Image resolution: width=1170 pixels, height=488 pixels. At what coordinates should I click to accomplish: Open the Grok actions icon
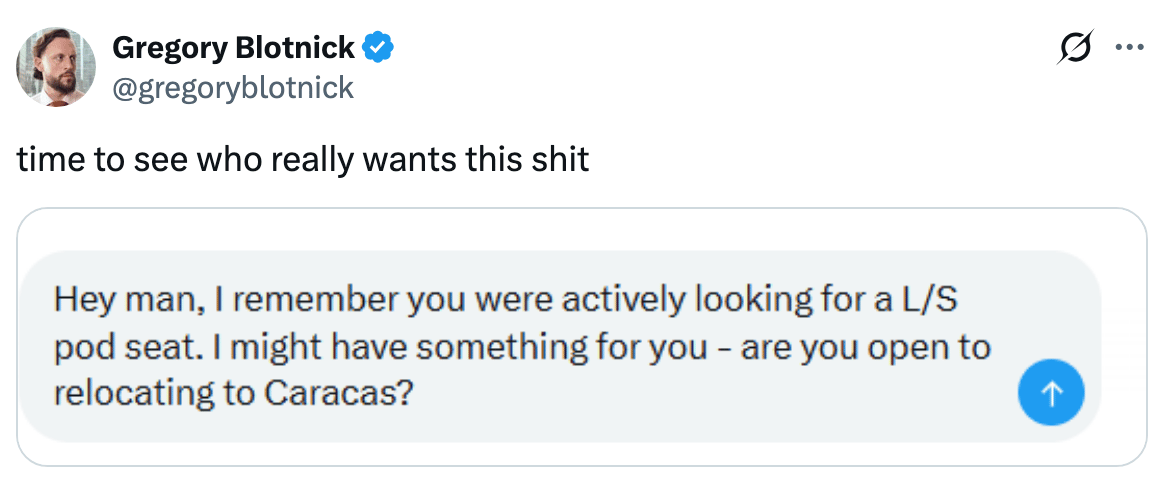click(1077, 48)
